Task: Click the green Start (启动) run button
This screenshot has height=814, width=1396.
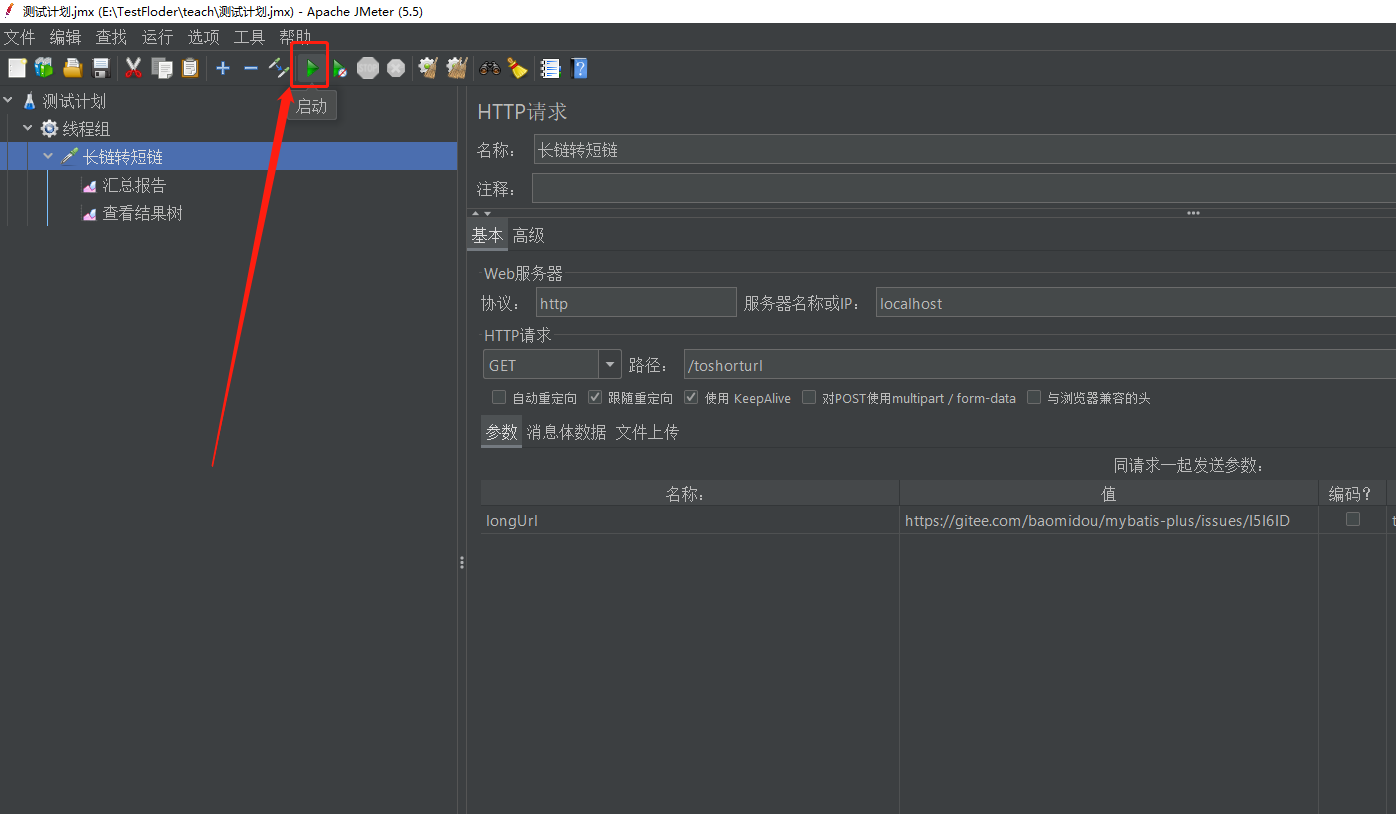Action: pyautogui.click(x=312, y=68)
